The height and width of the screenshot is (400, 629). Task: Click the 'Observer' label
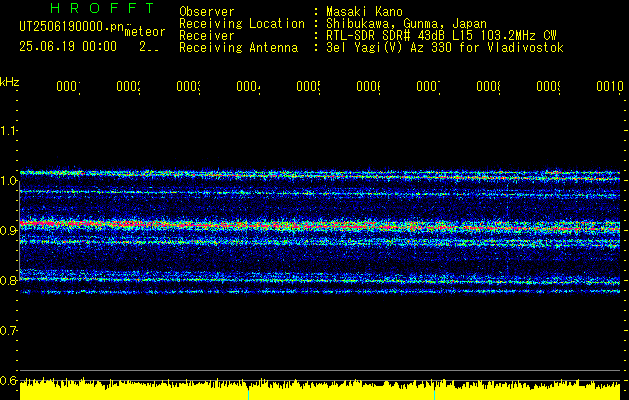207,11
